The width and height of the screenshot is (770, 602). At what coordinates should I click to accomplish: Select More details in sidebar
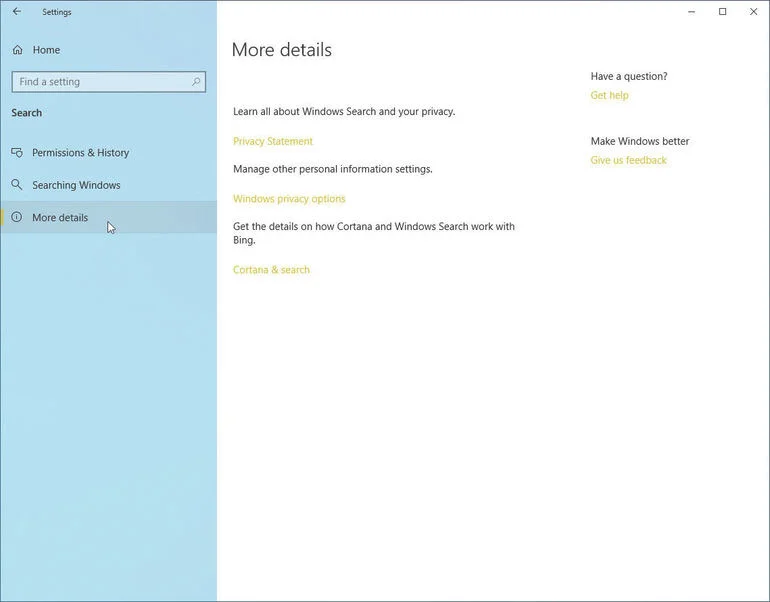[109, 217]
